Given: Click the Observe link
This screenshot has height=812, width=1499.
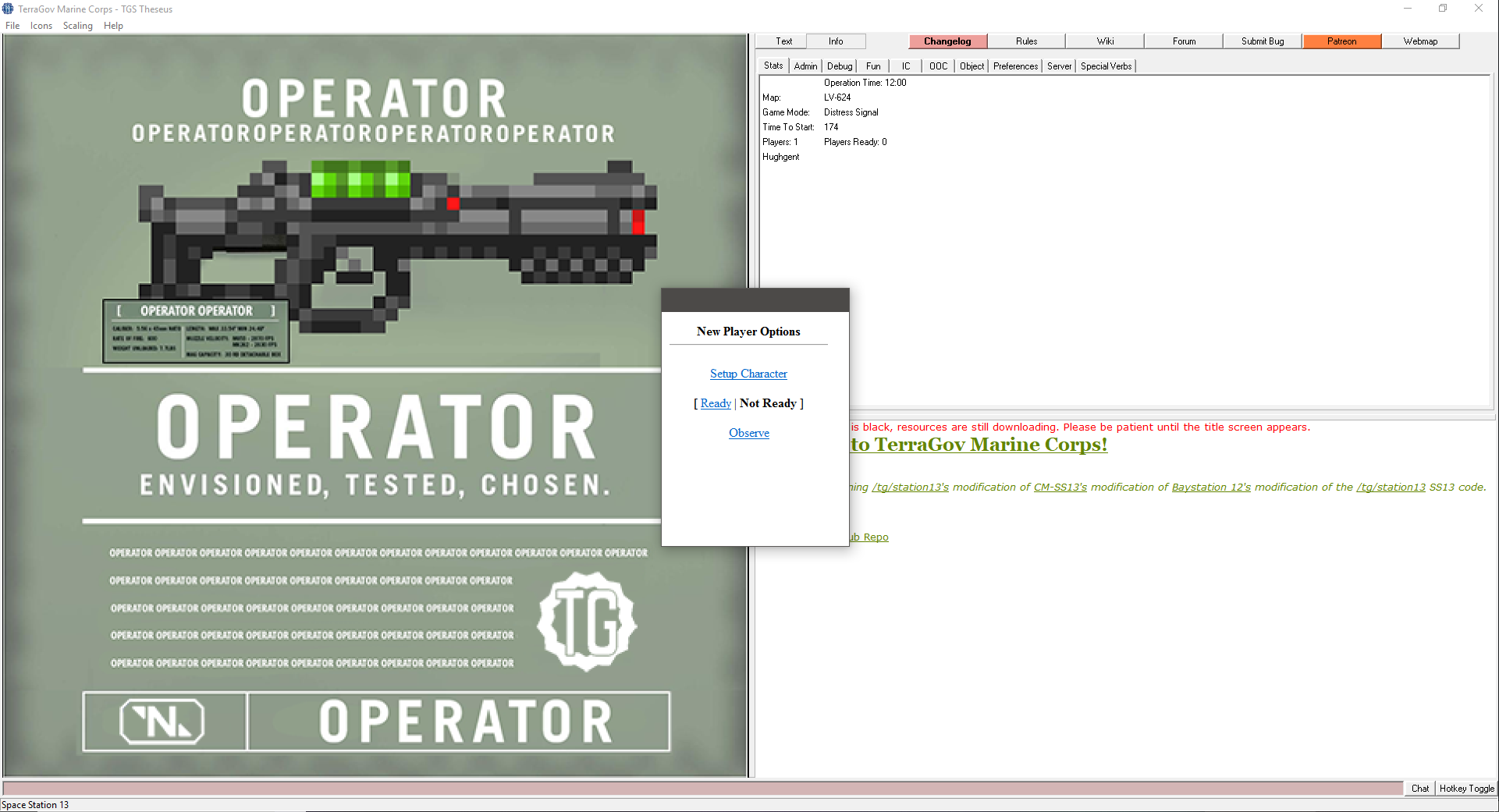Looking at the screenshot, I should tap(749, 433).
